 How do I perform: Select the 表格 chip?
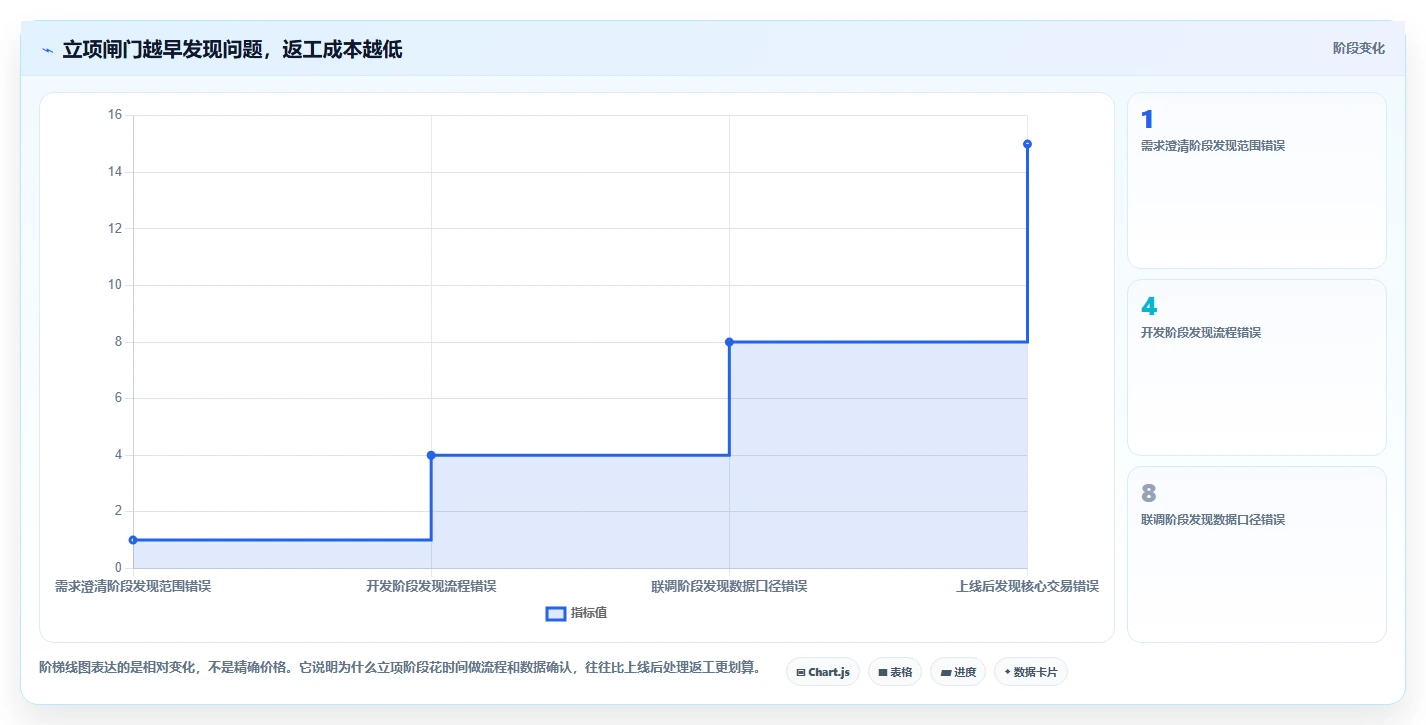click(895, 672)
